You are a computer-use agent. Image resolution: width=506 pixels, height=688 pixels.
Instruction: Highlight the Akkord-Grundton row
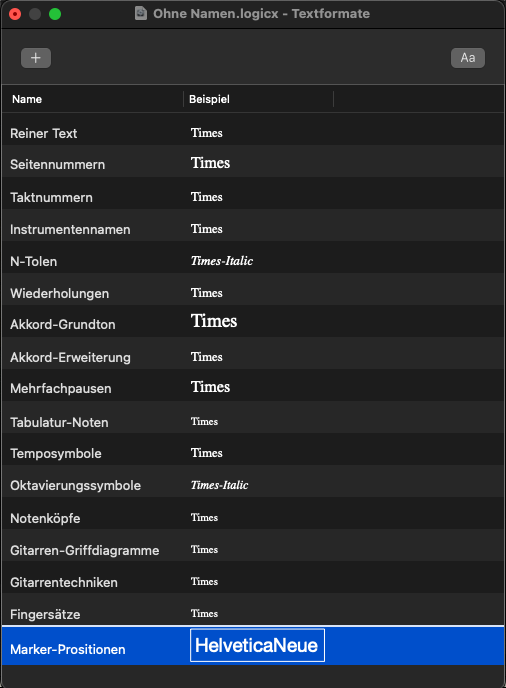[x=253, y=324]
